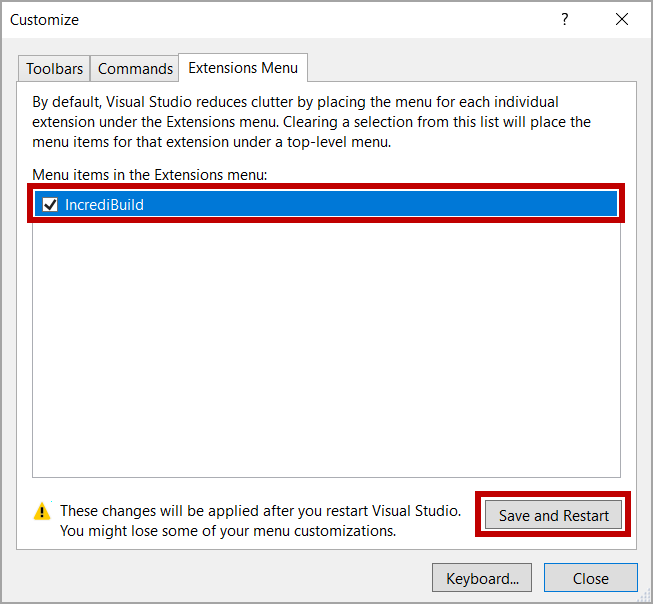Switch to the Toolbars tab

54,69
